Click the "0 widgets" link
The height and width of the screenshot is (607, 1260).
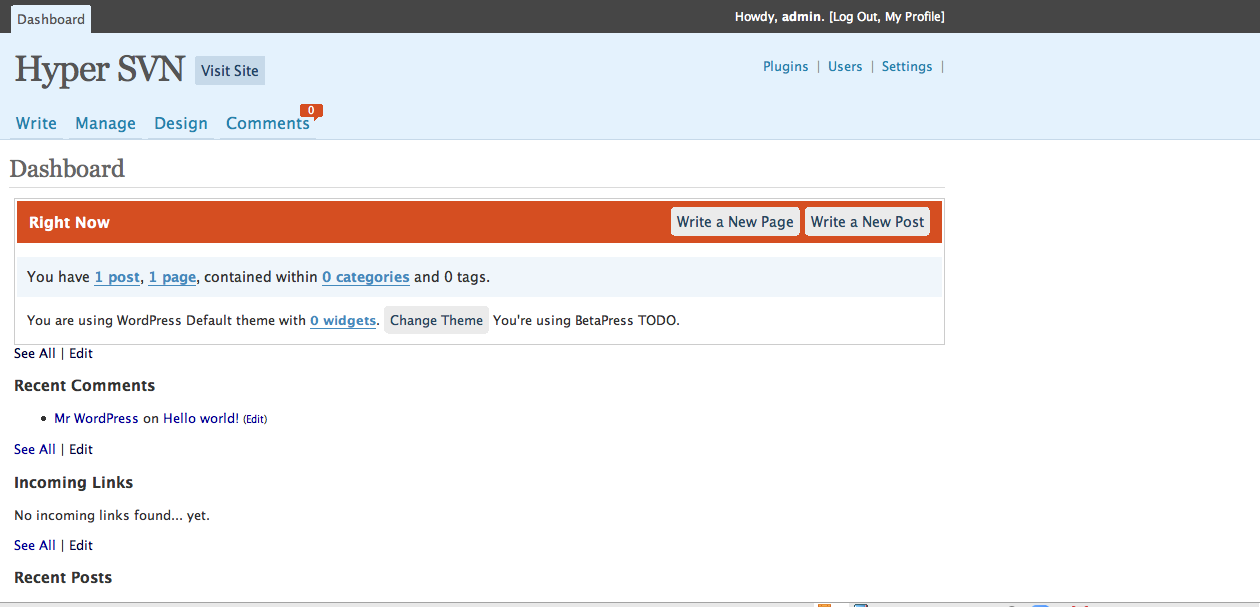tap(343, 320)
